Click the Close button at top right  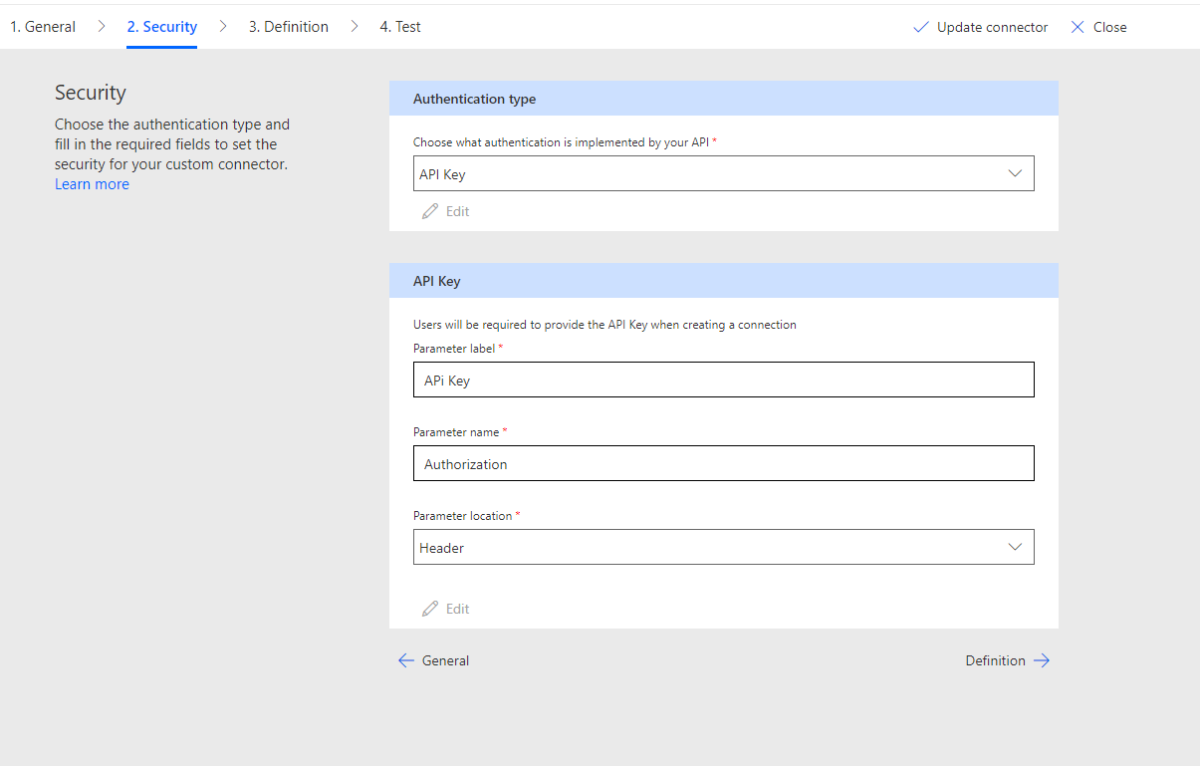1108,27
